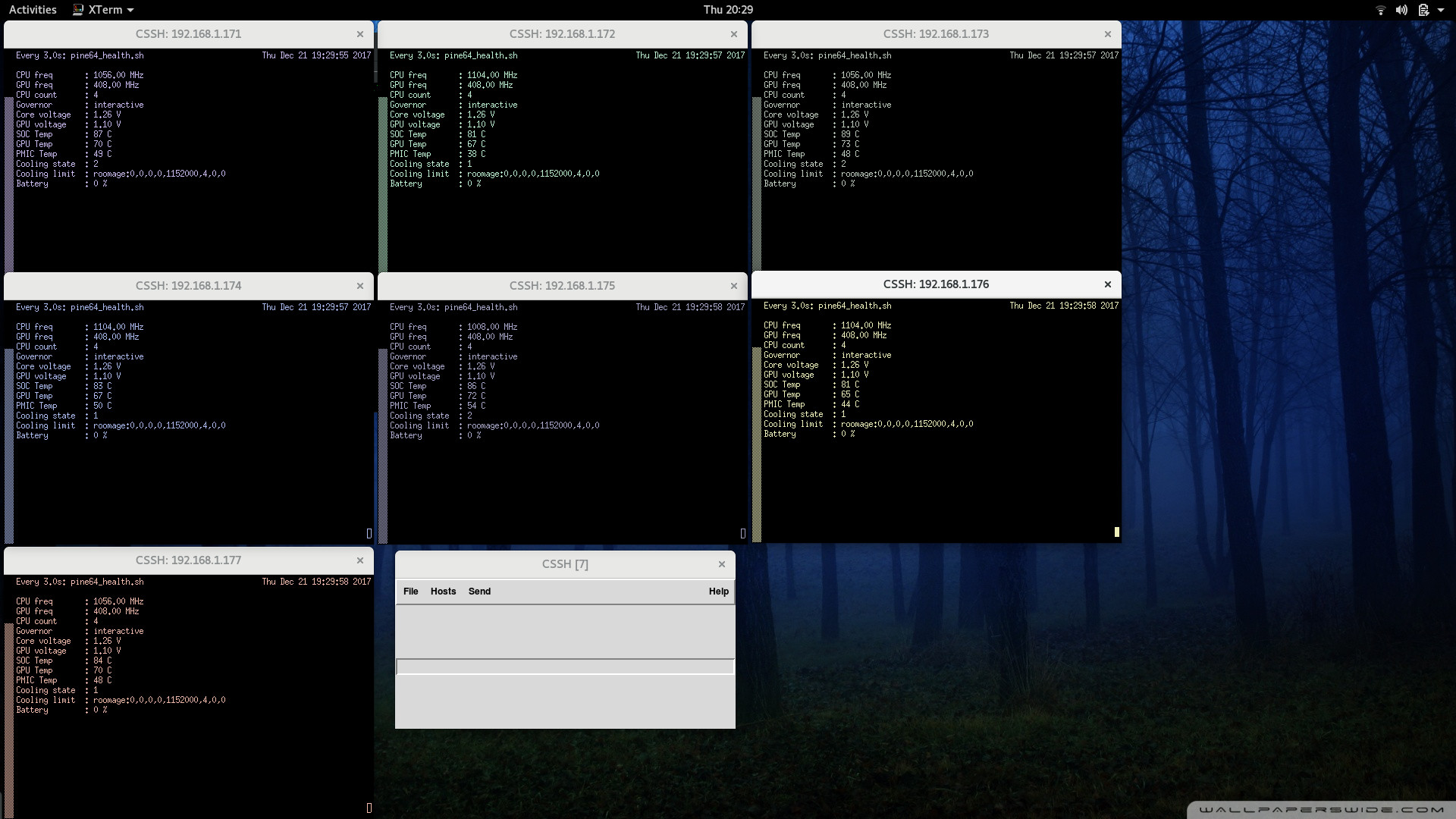
Task: Open Hosts menu in CSSH console
Action: tap(443, 591)
